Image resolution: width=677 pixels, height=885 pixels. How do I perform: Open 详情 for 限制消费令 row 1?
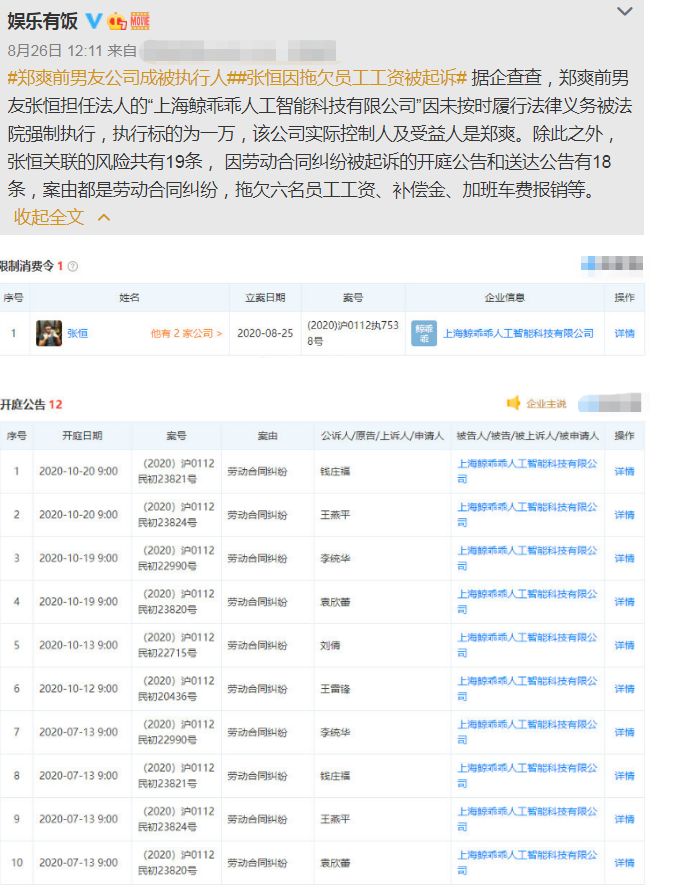tap(624, 334)
